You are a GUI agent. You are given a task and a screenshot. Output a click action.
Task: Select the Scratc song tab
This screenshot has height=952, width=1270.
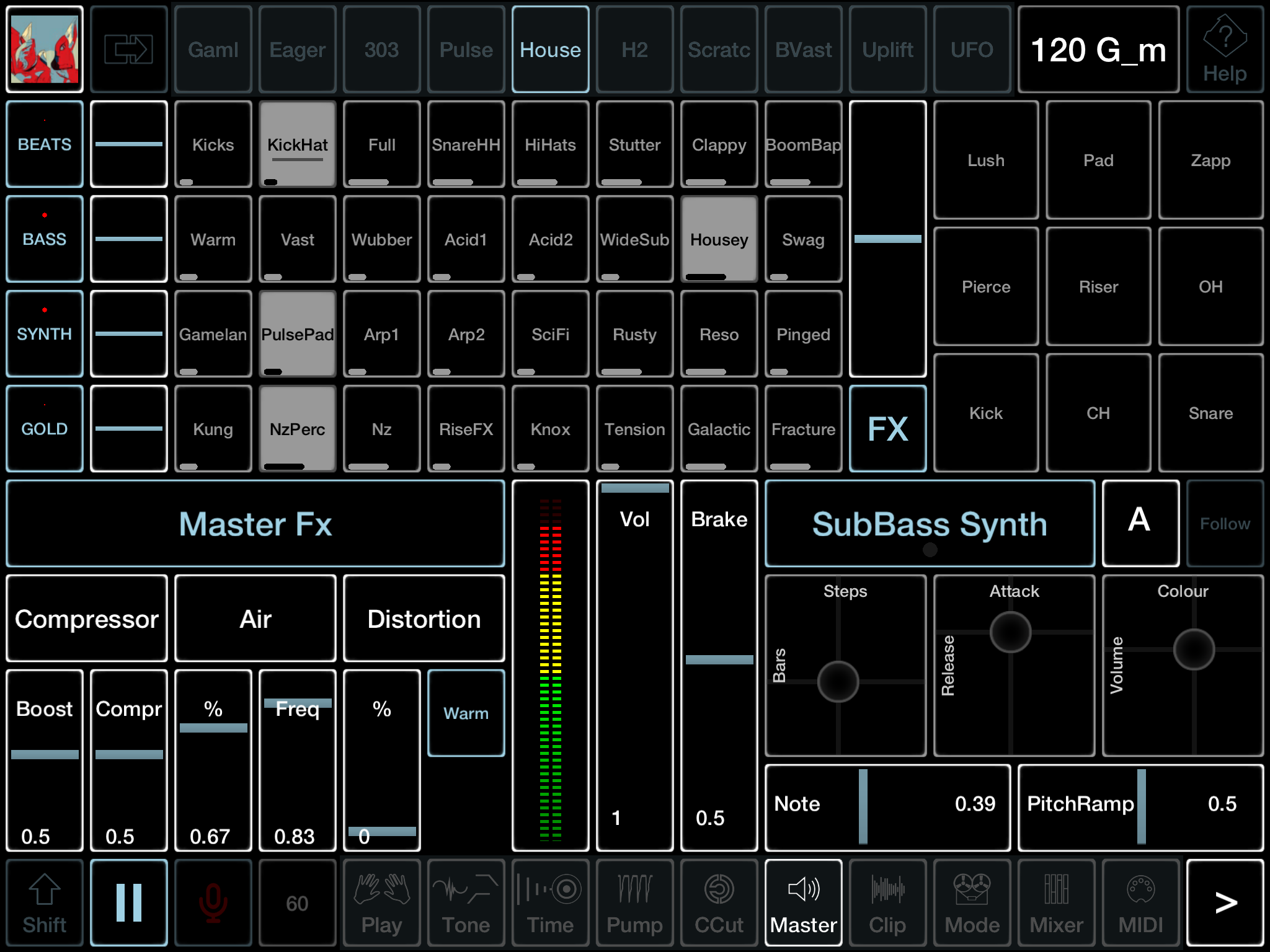click(719, 50)
